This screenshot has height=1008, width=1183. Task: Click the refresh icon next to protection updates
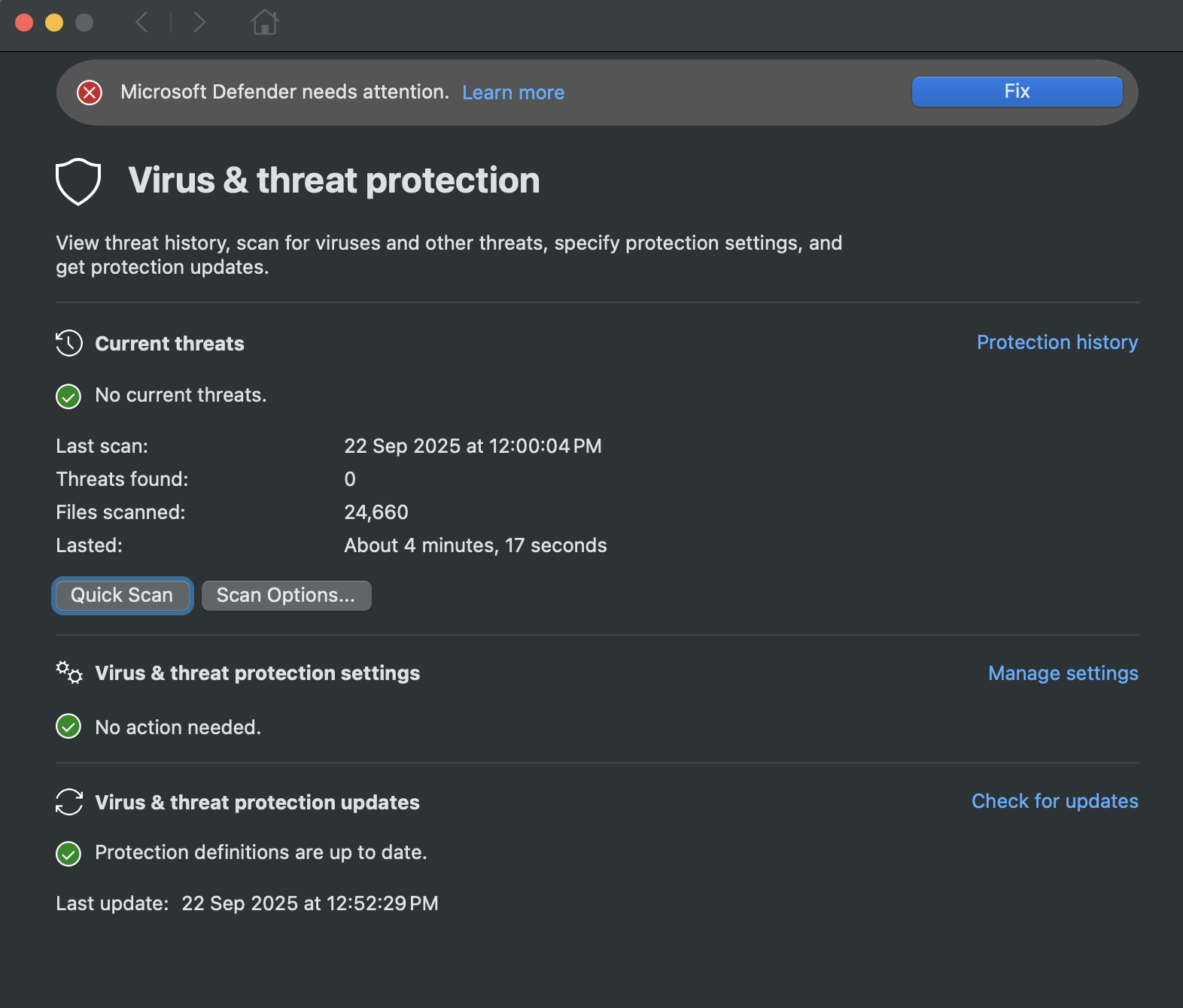pos(68,802)
